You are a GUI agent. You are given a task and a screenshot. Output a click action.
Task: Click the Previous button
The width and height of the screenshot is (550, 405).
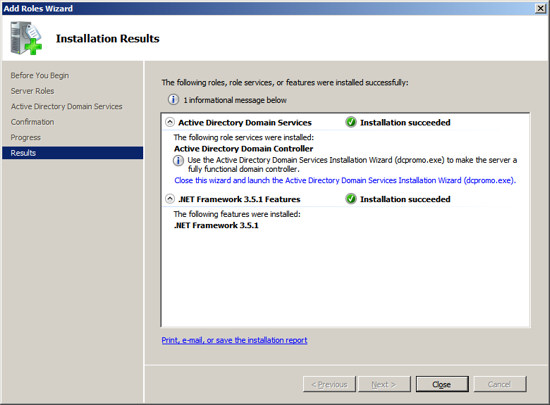[x=329, y=384]
